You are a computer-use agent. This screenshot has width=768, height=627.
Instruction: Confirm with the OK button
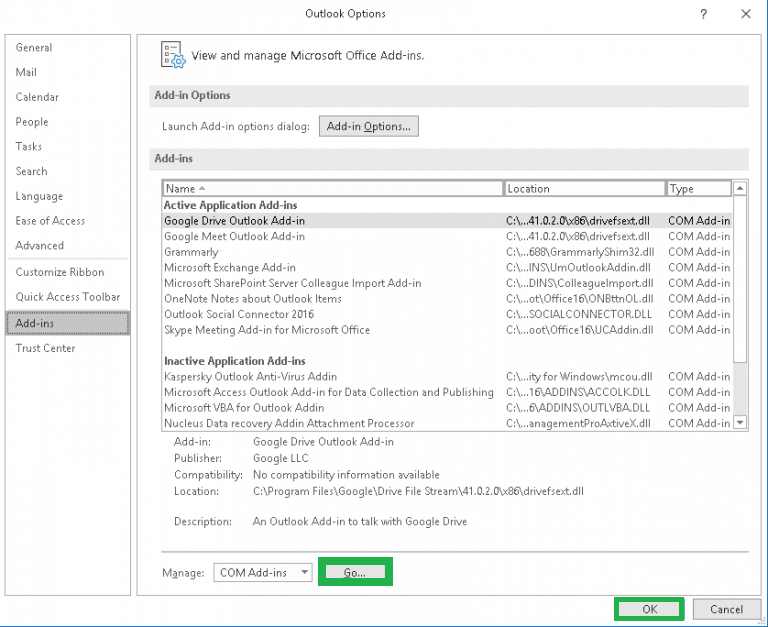pyautogui.click(x=649, y=609)
